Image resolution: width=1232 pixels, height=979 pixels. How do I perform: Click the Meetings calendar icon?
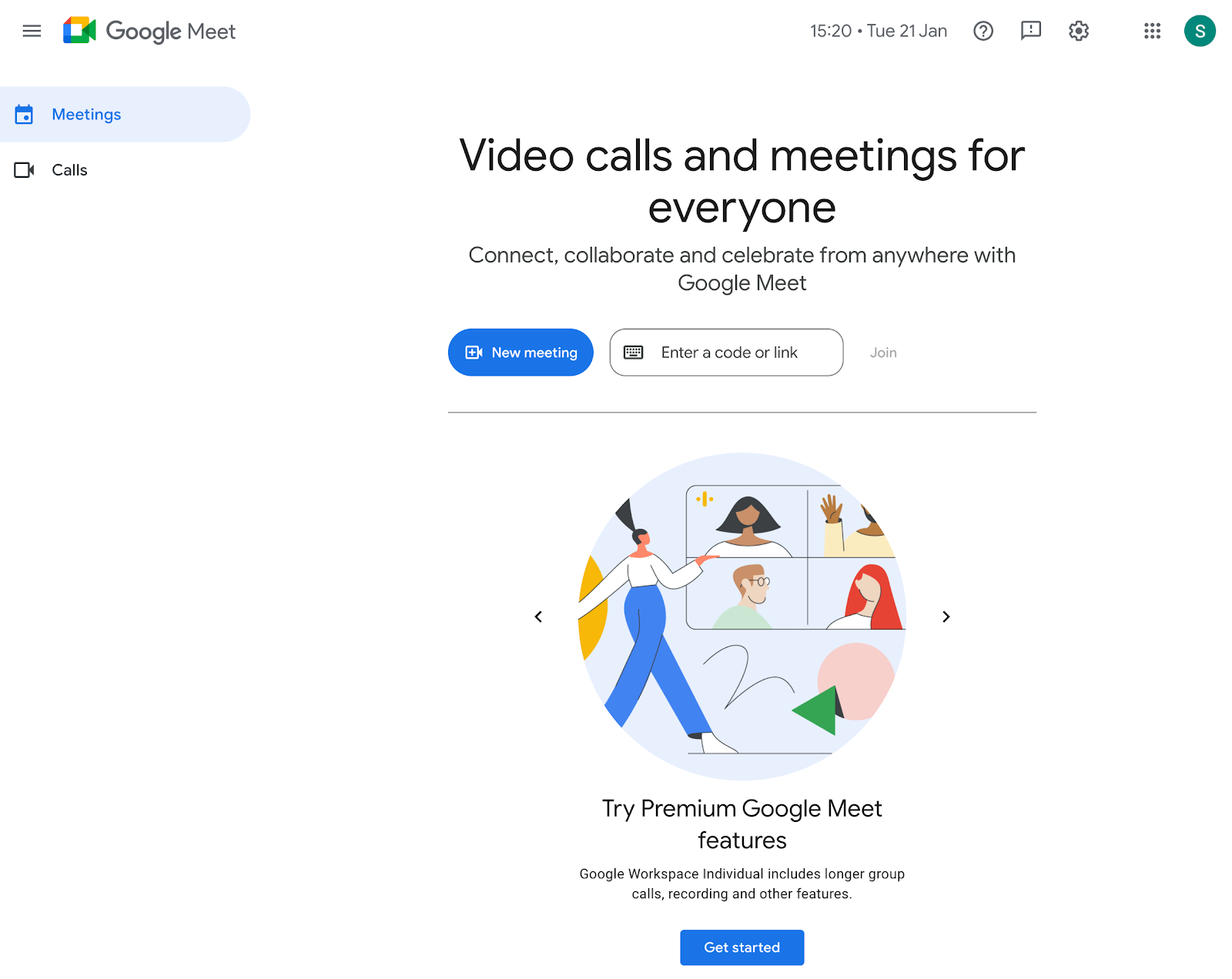(25, 114)
